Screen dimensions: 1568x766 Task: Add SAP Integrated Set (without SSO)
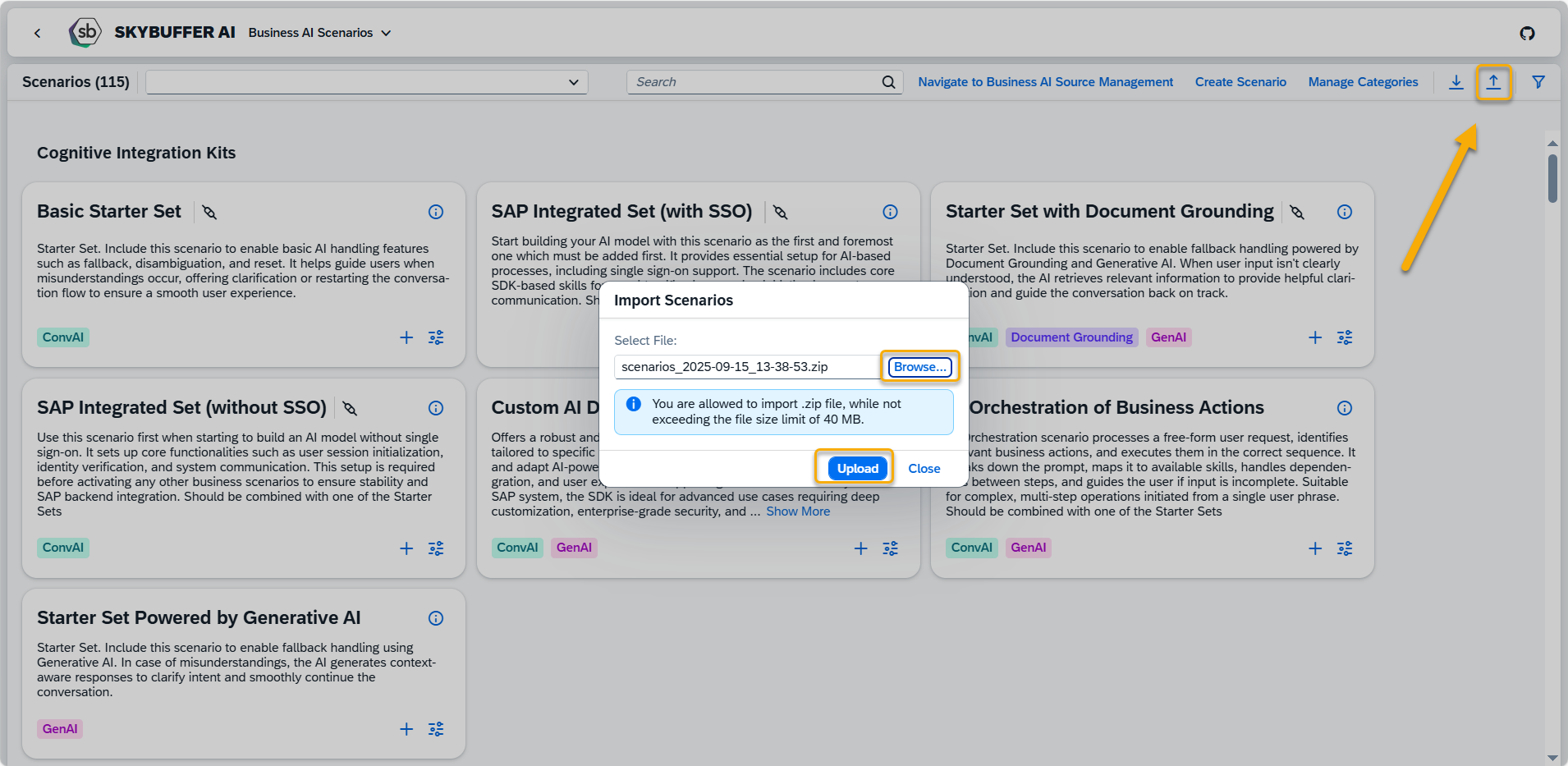[x=406, y=548]
